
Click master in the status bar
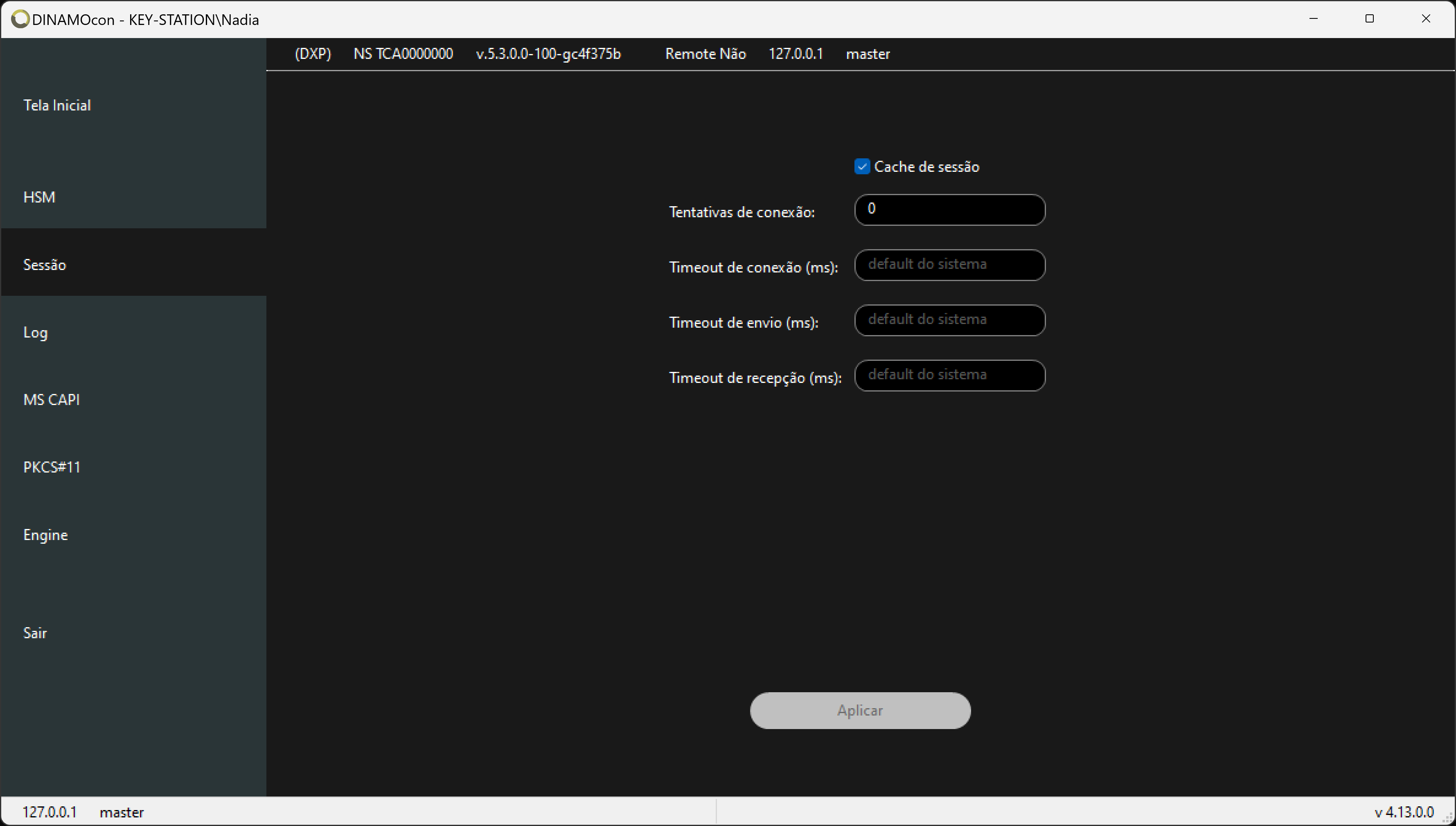122,812
